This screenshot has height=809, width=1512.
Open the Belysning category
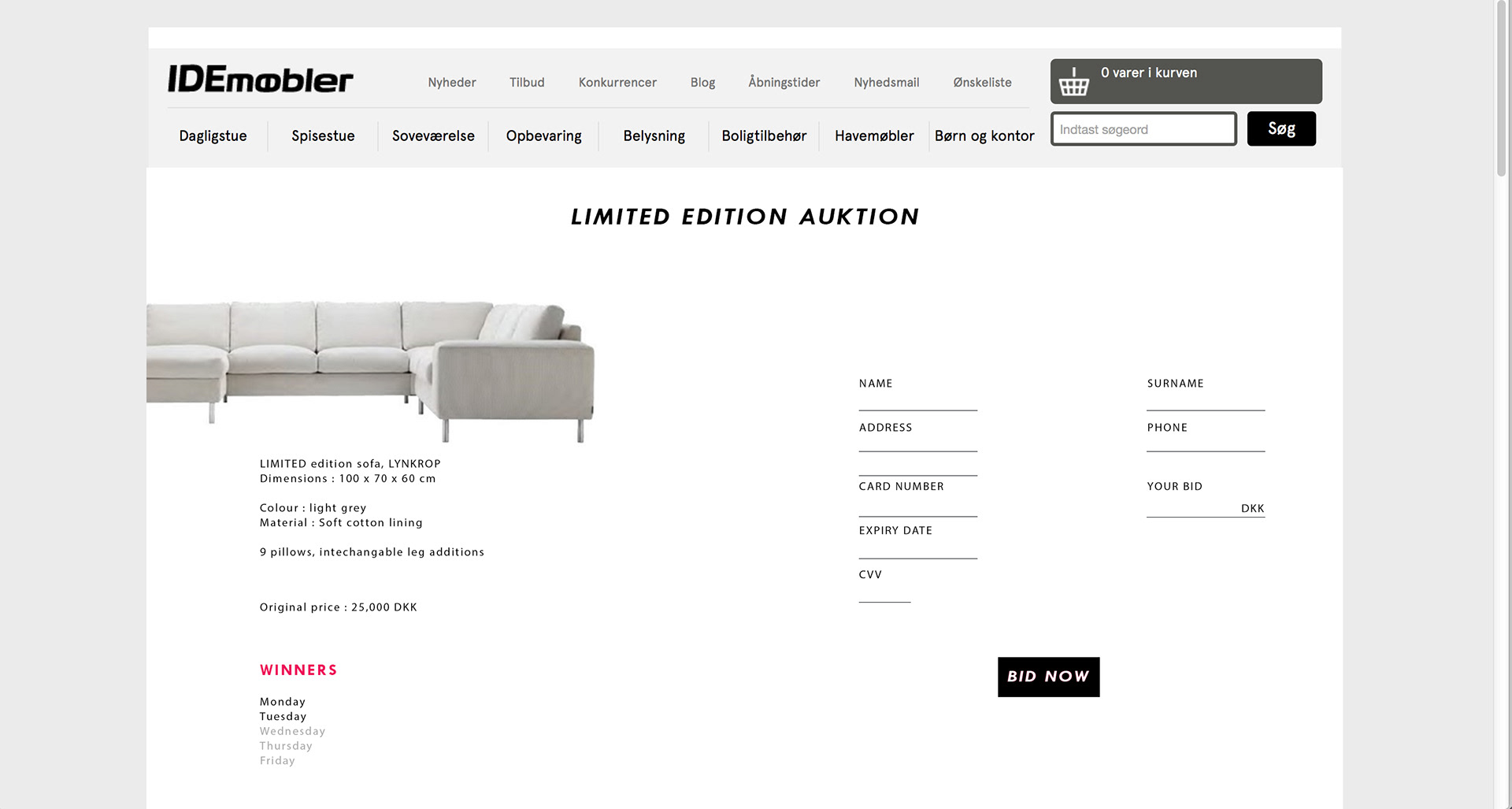[x=654, y=136]
